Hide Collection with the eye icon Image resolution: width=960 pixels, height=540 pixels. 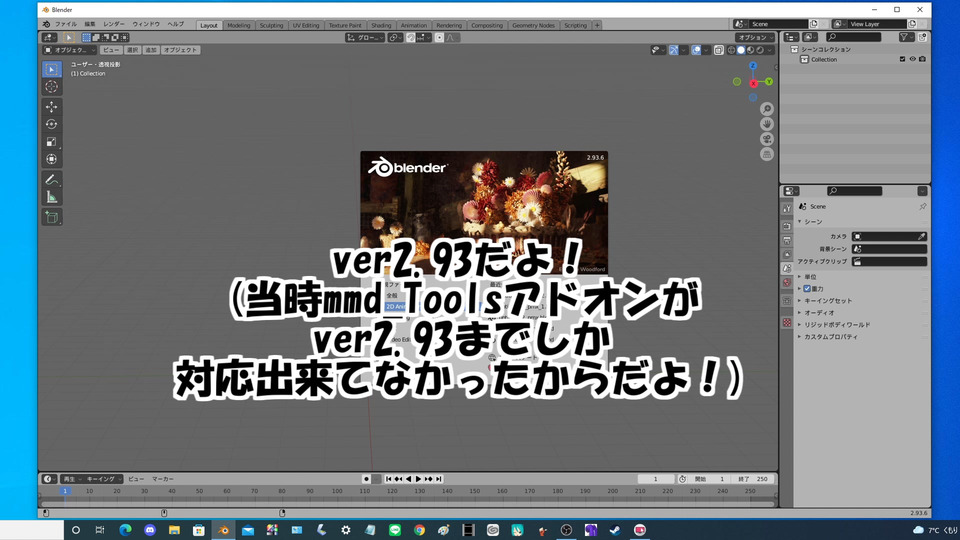[x=912, y=59]
